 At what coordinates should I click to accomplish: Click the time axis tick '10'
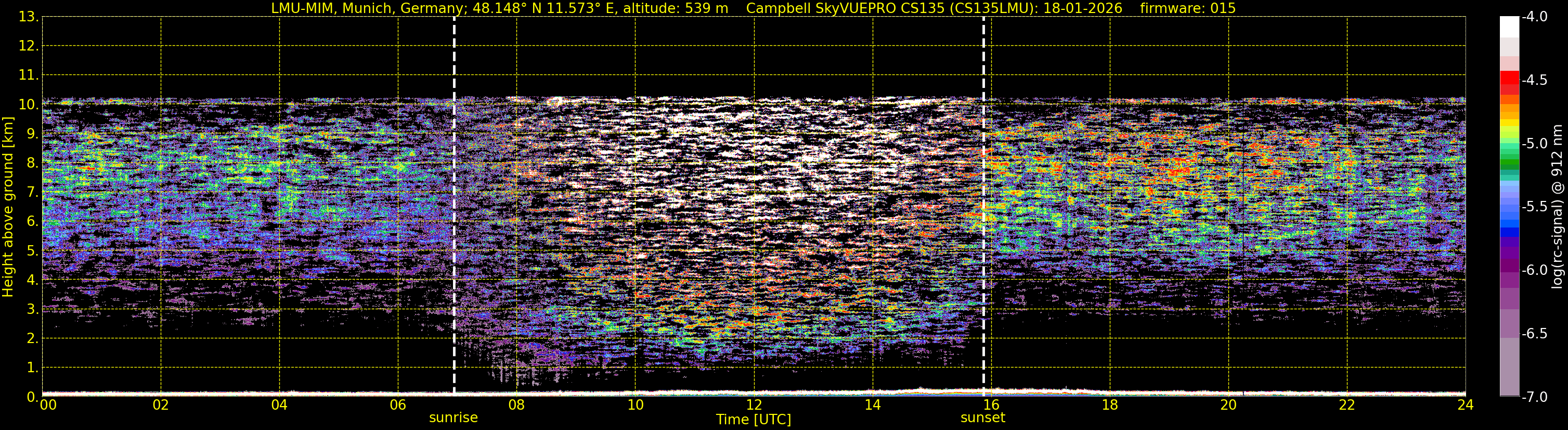(x=636, y=405)
